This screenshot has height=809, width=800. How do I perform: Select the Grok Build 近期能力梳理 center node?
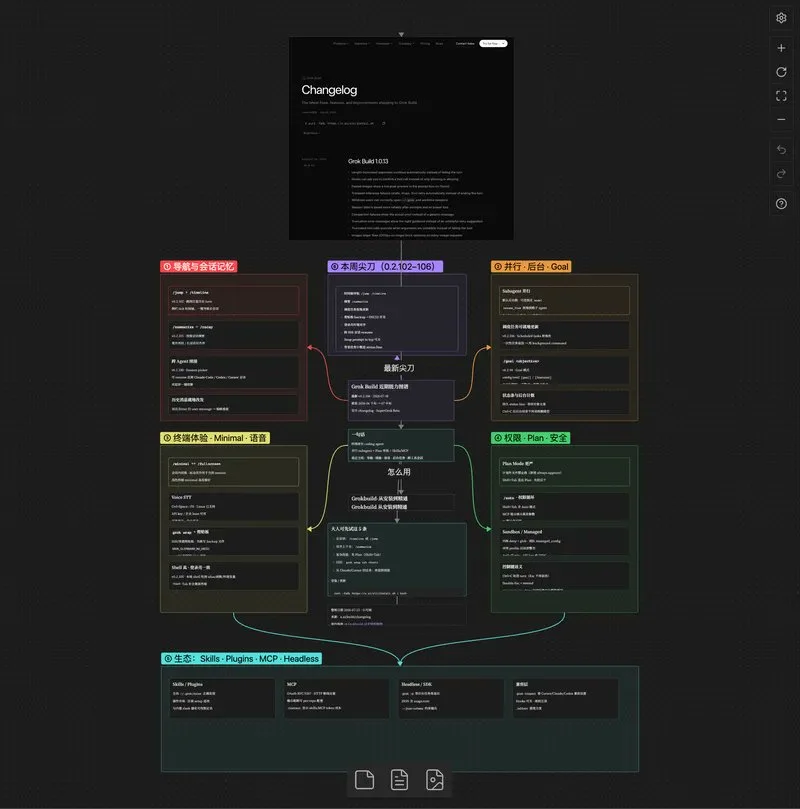coord(401,400)
